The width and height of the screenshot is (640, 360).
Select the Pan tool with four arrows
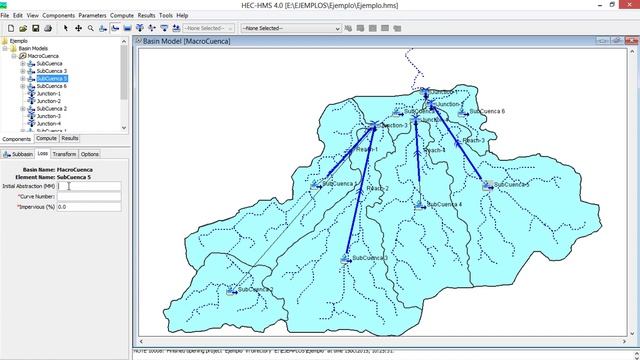coord(78,28)
